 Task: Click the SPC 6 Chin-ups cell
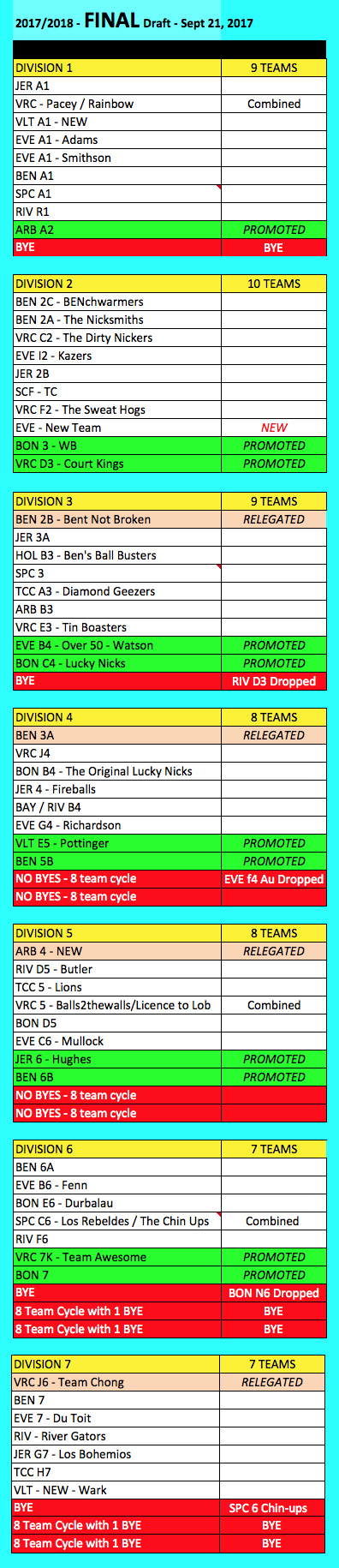pos(274,1508)
